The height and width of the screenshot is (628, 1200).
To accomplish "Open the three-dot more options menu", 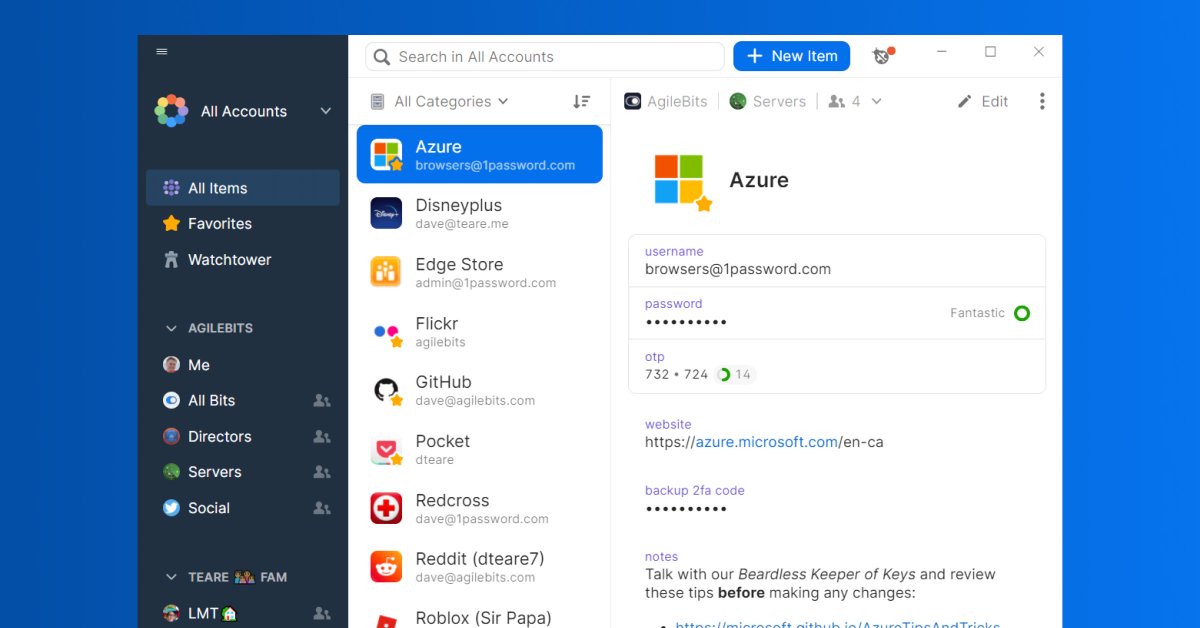I will click(1042, 101).
